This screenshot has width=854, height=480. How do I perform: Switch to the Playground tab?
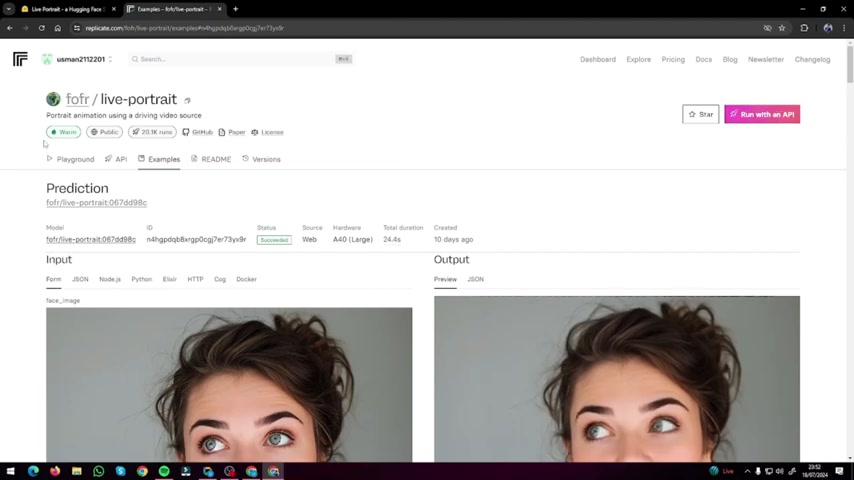70,159
